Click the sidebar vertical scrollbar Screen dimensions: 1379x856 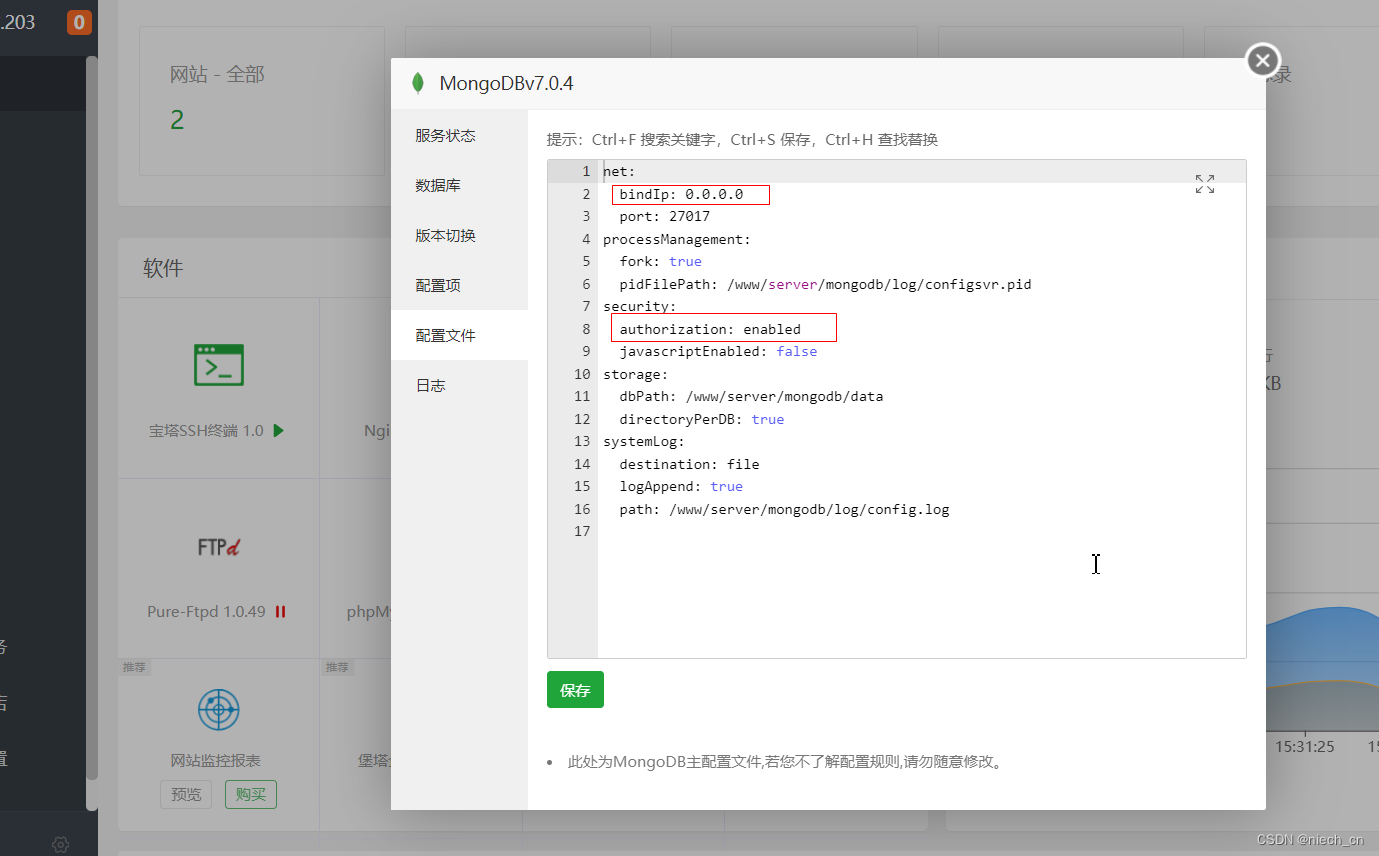click(92, 418)
